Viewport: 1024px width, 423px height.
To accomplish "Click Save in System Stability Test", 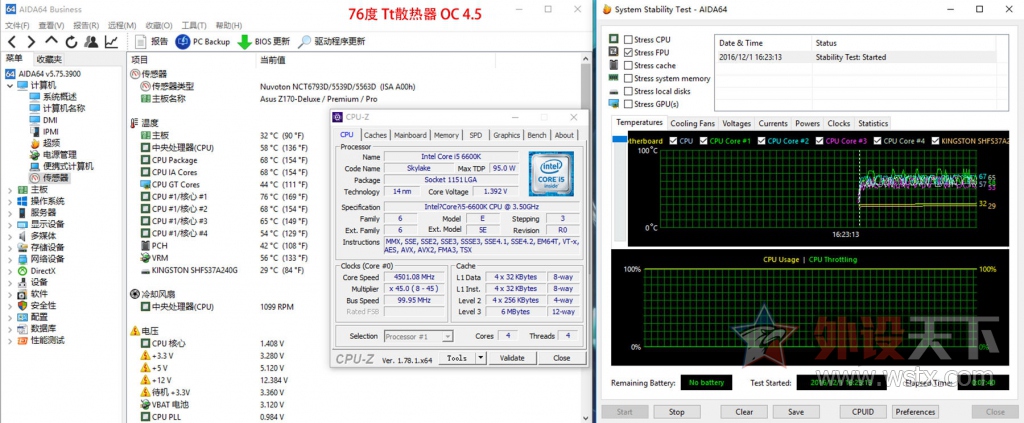I will point(795,412).
